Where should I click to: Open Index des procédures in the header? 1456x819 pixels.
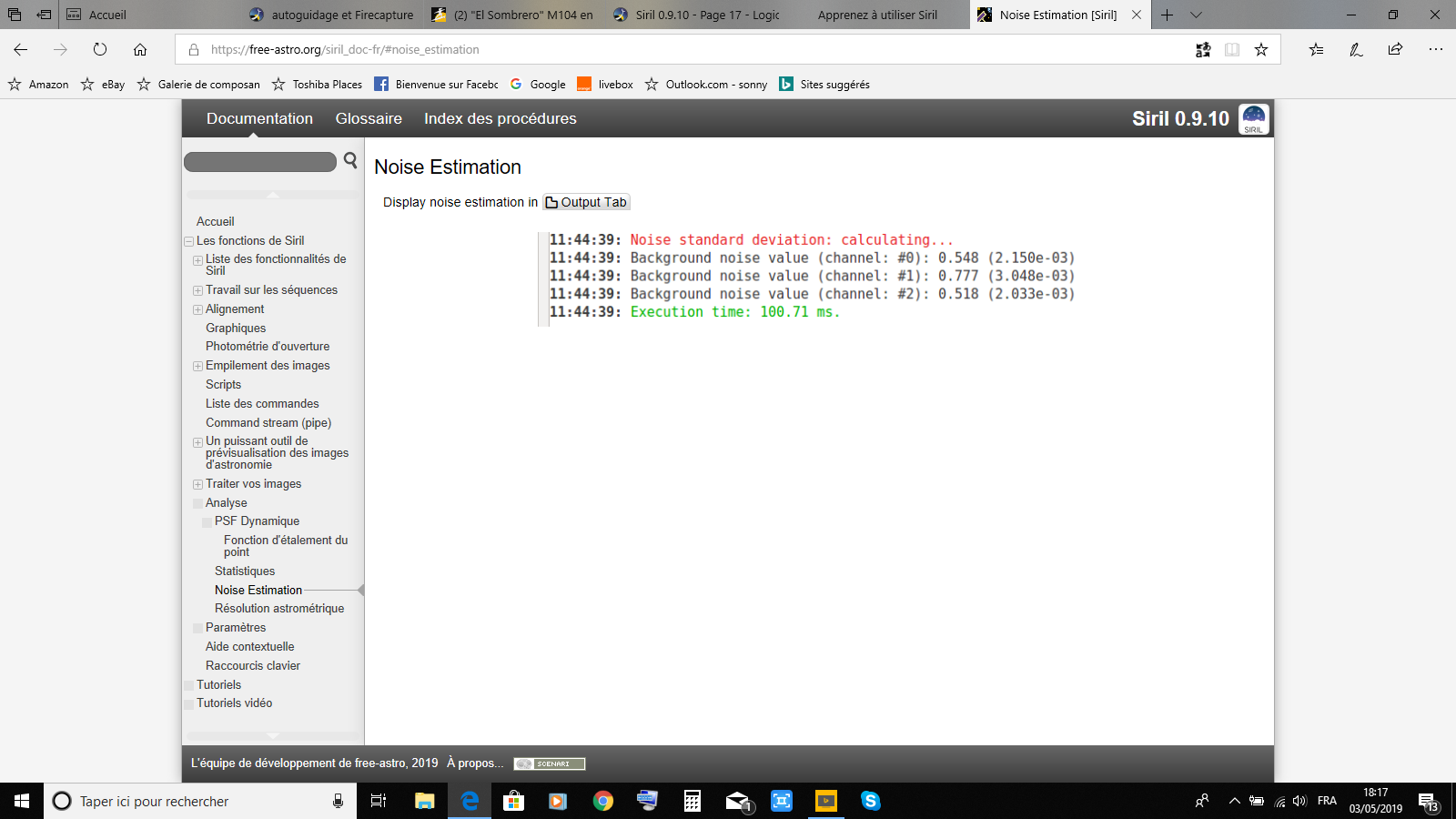tap(500, 118)
